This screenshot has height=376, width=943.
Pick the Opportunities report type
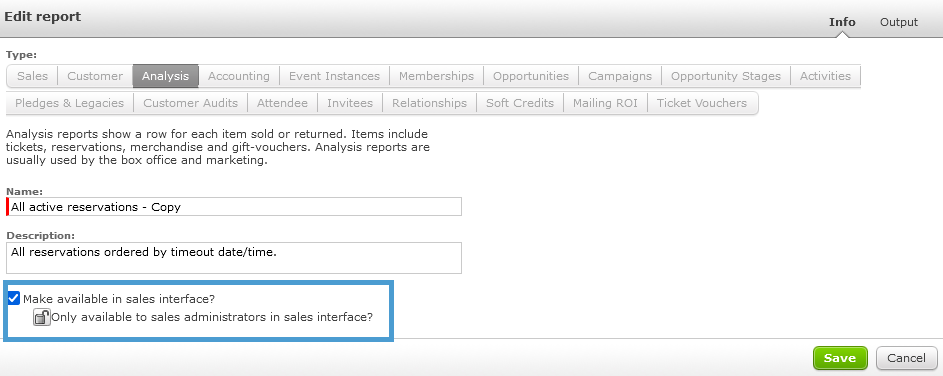[531, 76]
